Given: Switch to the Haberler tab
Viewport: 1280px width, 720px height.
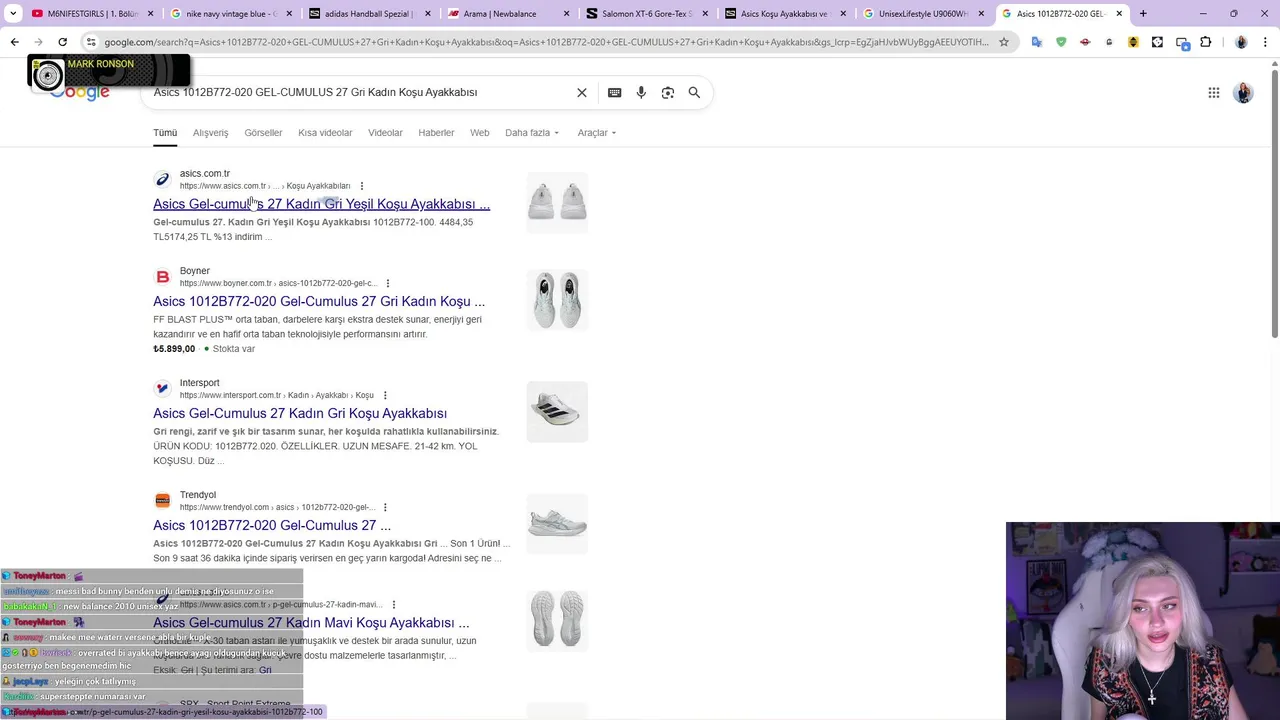Looking at the screenshot, I should (436, 133).
